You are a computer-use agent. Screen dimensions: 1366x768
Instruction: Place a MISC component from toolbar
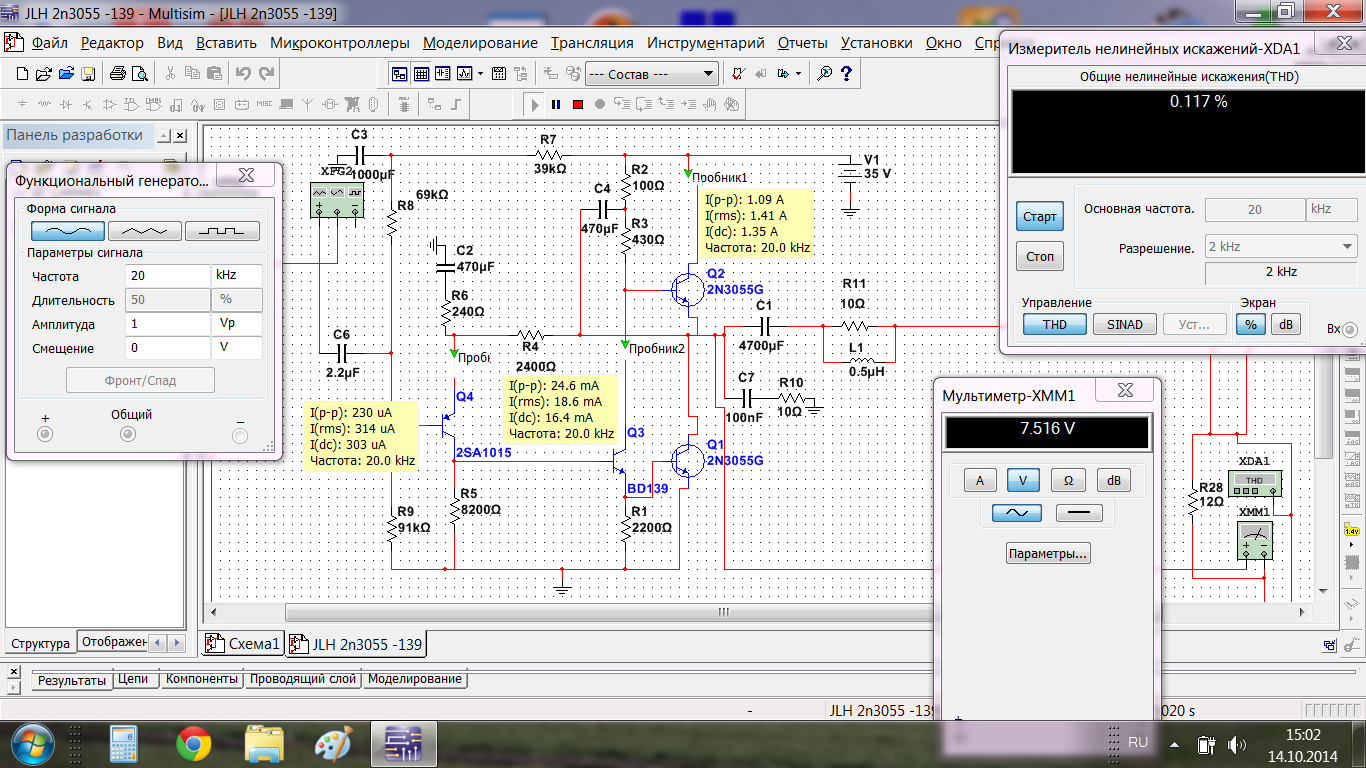[264, 104]
